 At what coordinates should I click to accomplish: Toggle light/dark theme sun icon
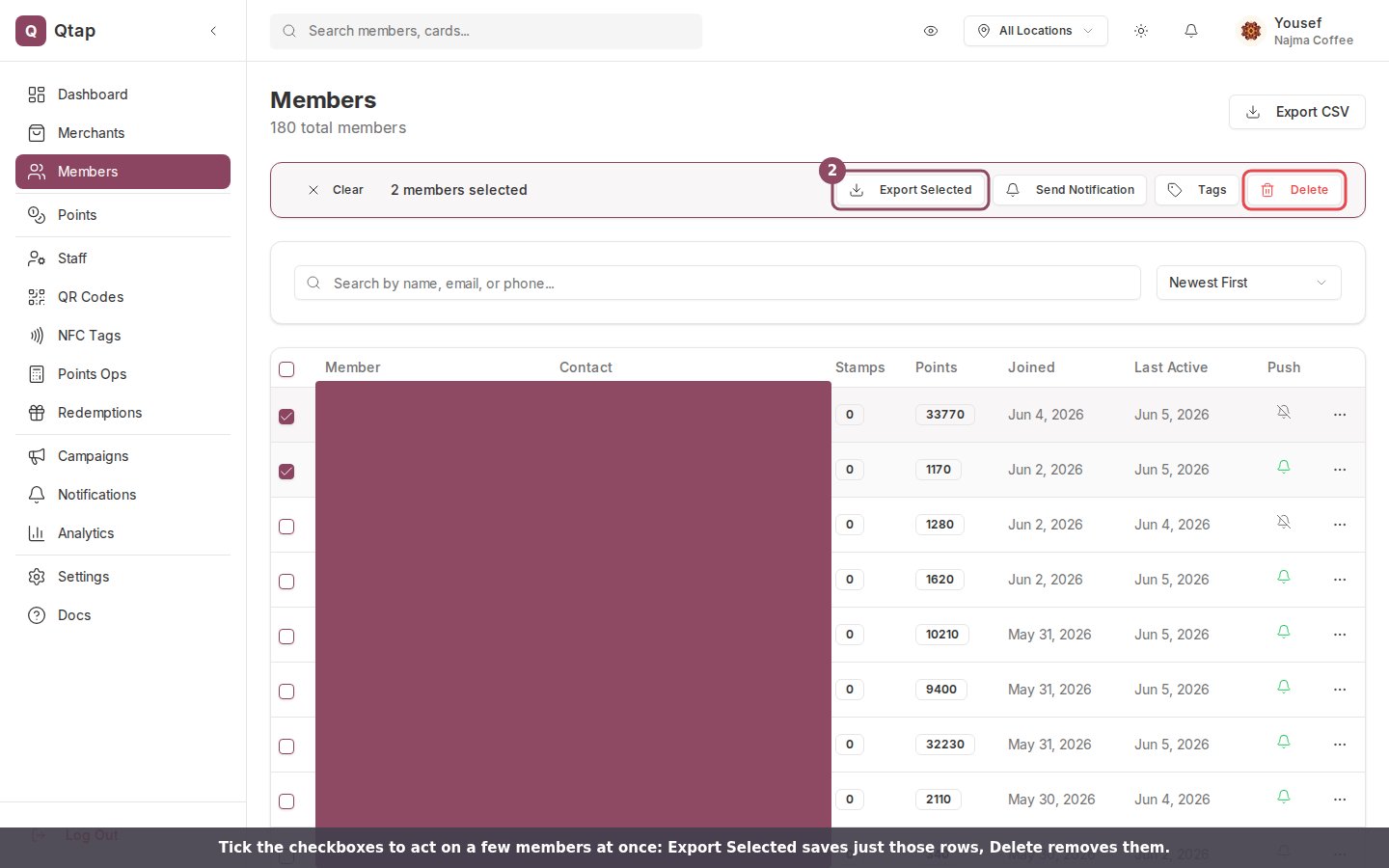(1141, 31)
